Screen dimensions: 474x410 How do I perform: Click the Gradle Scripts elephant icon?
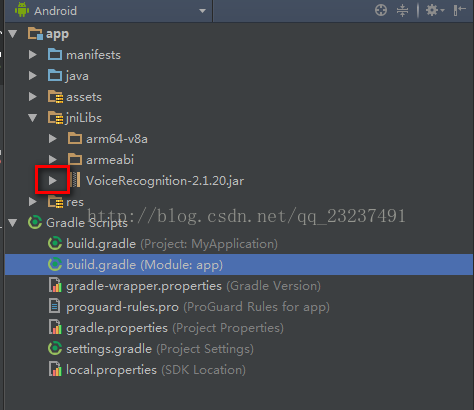point(35,223)
